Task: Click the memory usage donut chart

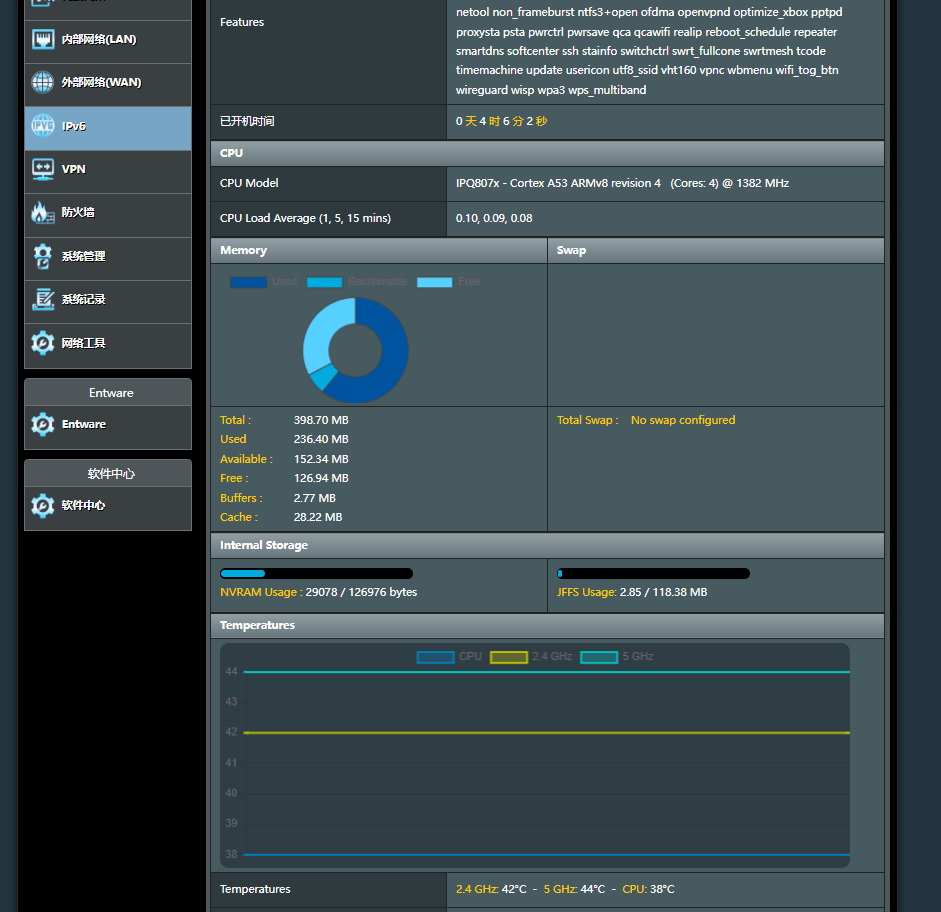Action: (x=356, y=350)
